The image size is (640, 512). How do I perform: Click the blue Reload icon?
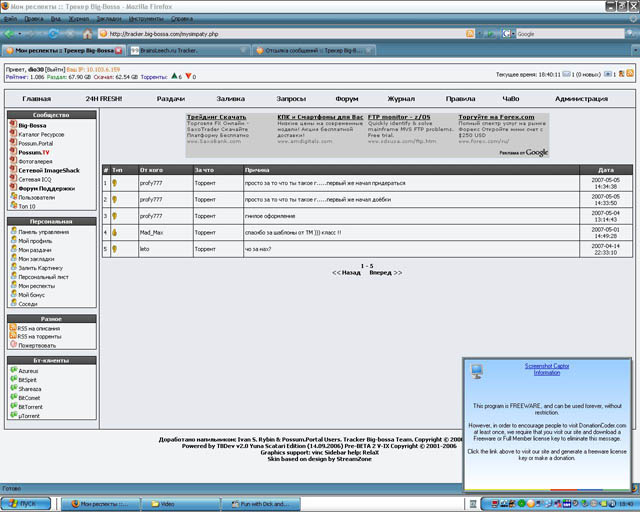pyautogui.click(x=53, y=34)
